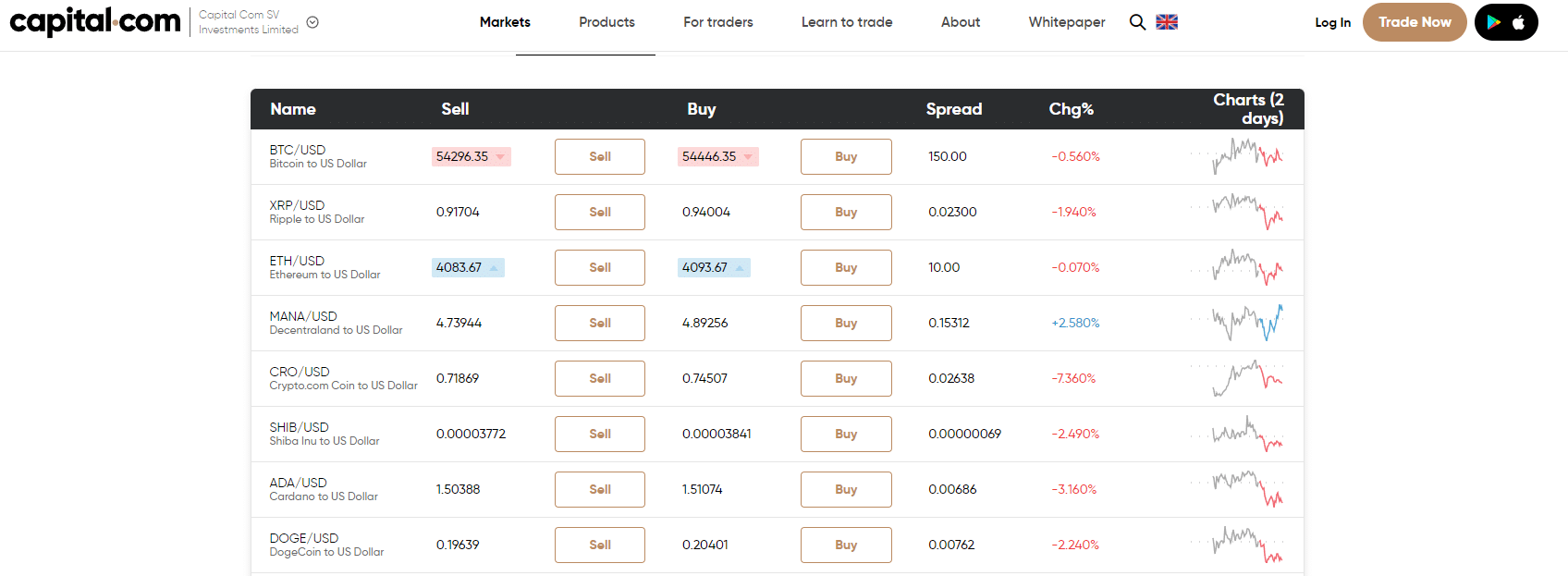
Task: Open the ETH/USD 2-day chart thumbnail
Action: (1237, 267)
